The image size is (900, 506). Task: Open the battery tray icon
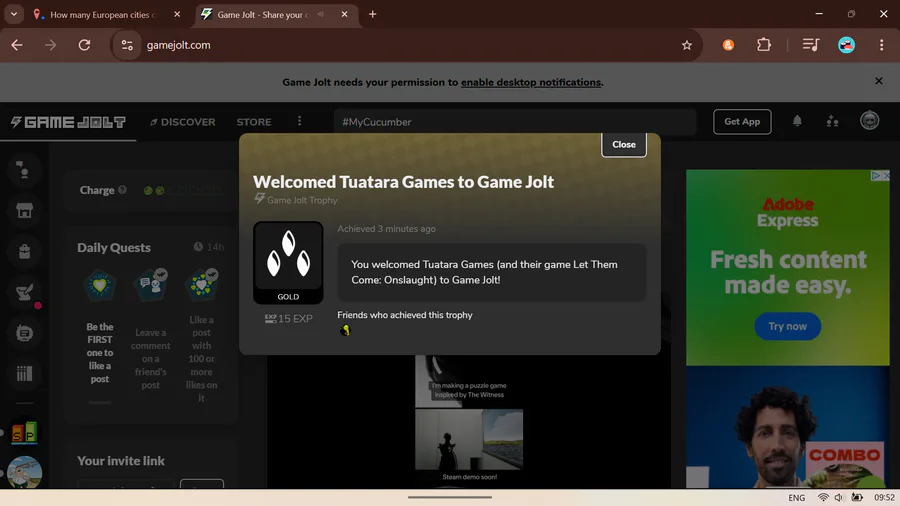[856, 497]
